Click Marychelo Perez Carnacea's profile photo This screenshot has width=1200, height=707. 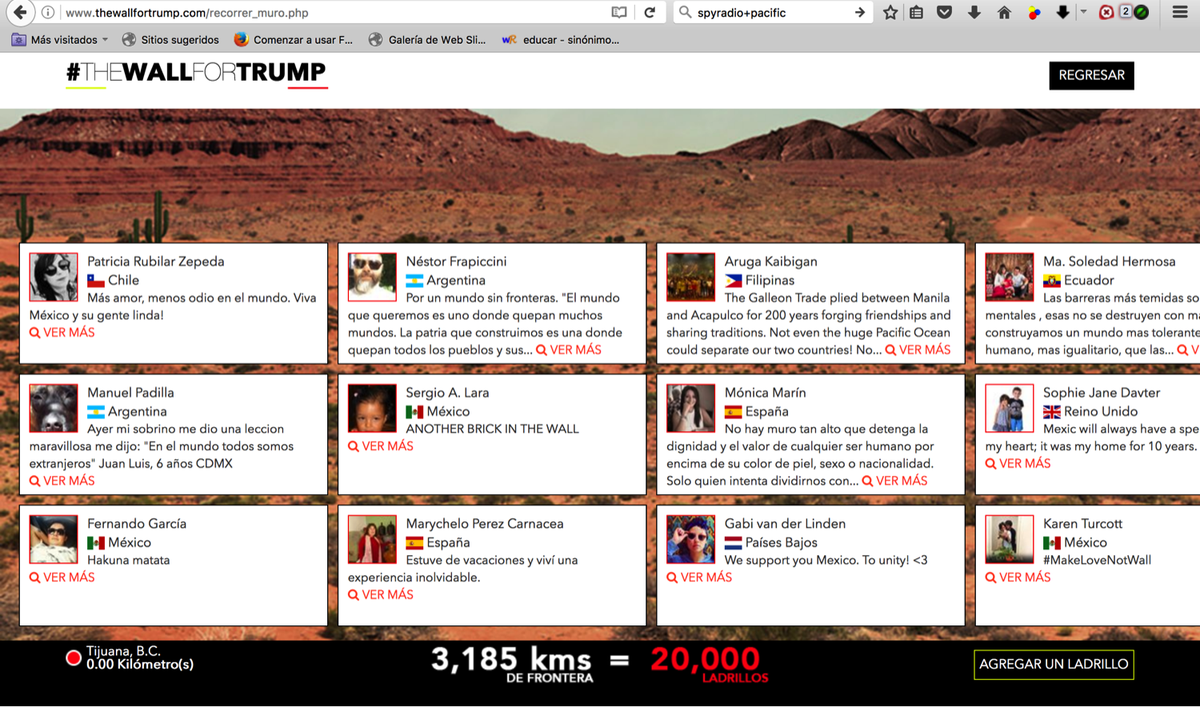[x=372, y=539]
